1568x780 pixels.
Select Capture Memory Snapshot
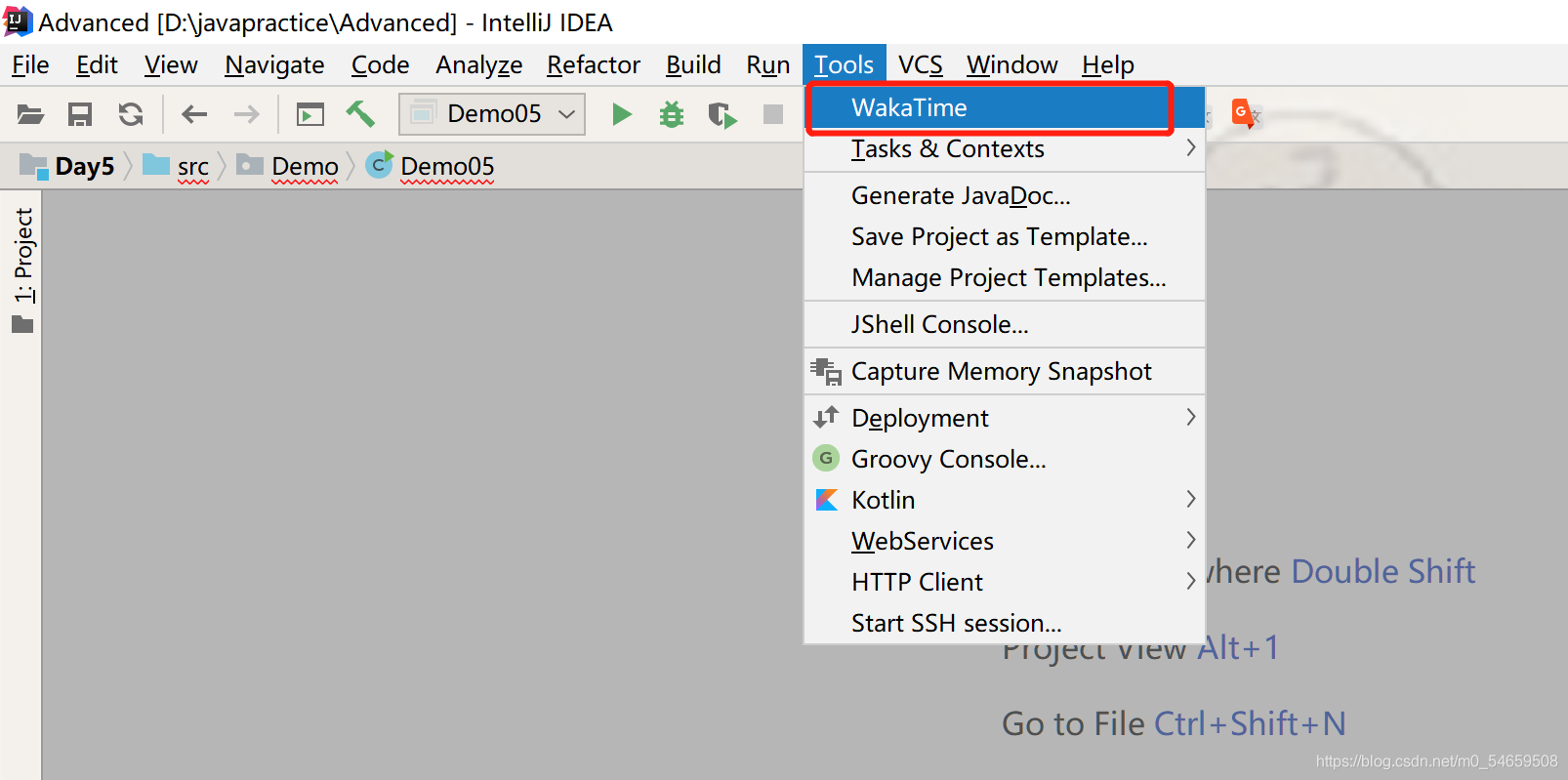[1005, 371]
